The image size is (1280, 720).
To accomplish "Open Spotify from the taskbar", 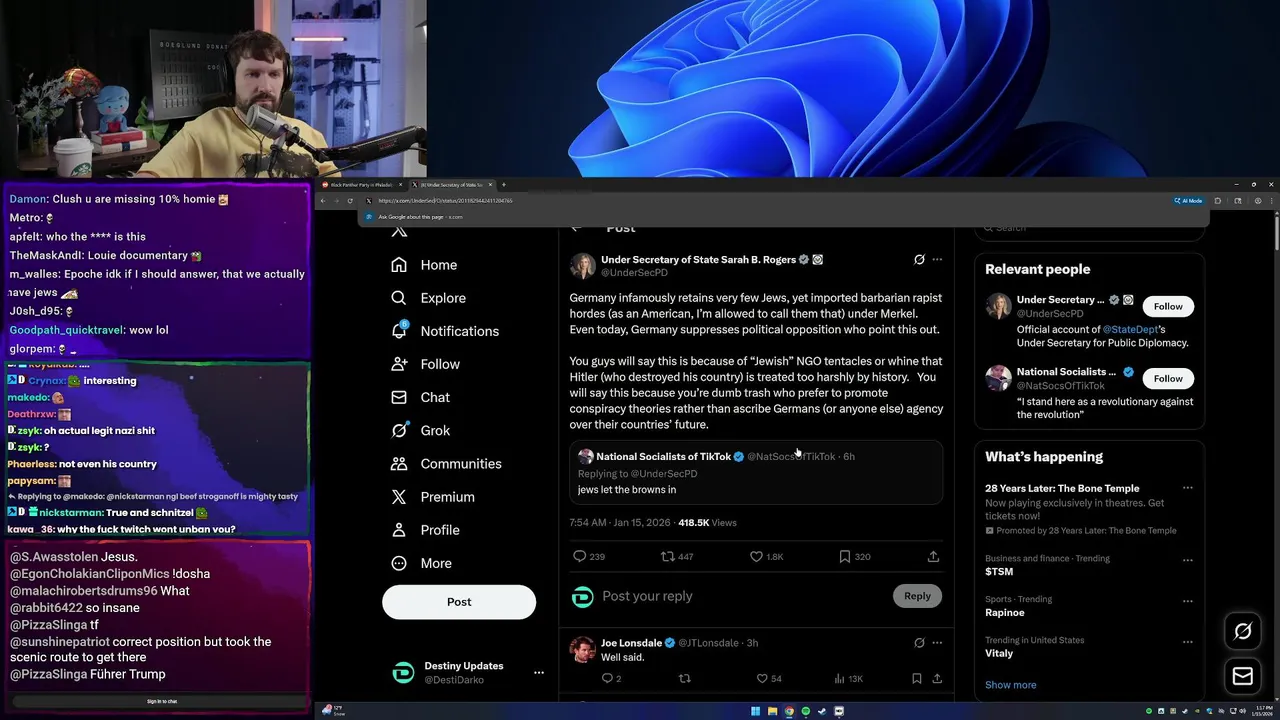I will 806,711.
